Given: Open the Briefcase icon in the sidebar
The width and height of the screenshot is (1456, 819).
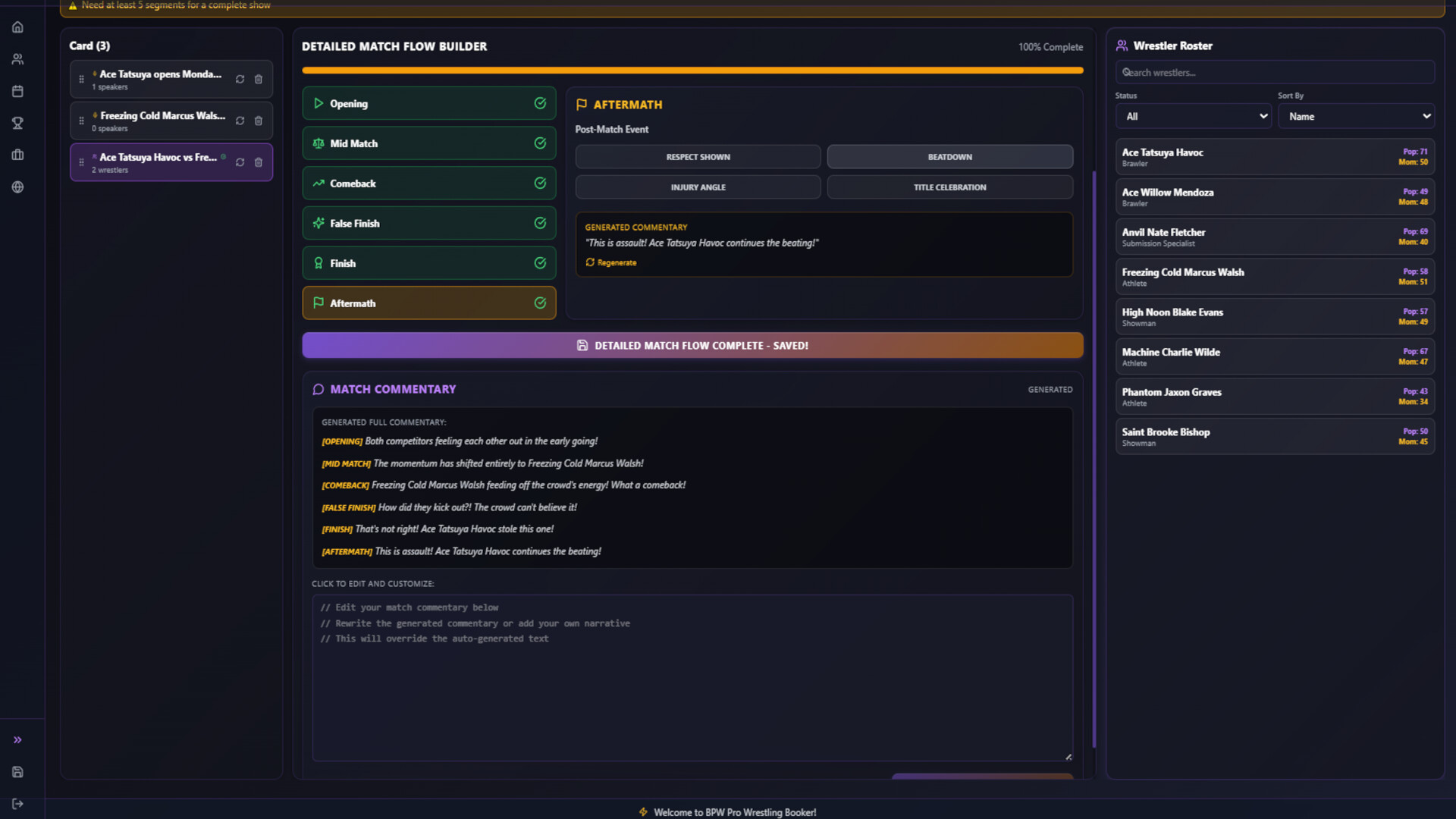Looking at the screenshot, I should (x=17, y=154).
